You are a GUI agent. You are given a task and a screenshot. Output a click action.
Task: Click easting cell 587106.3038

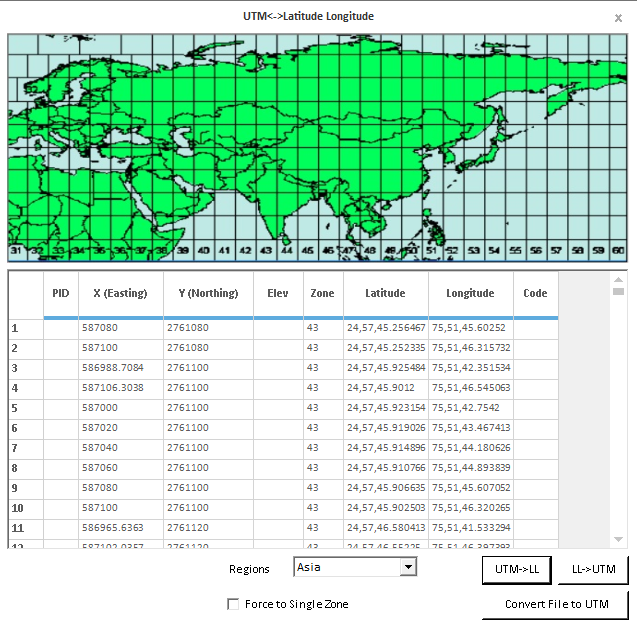click(121, 388)
